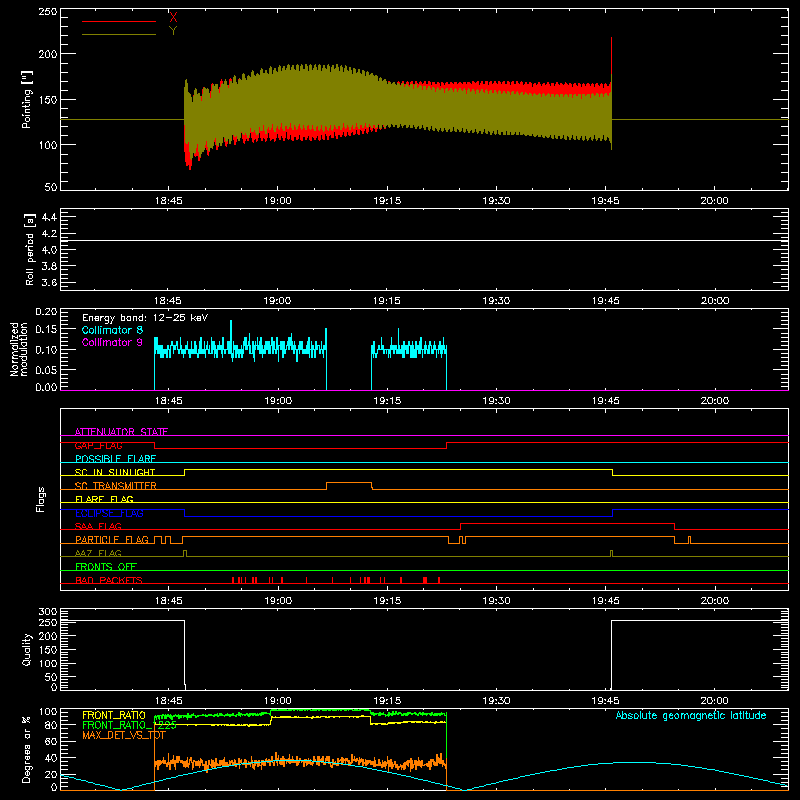Click the green FRONT_RATIO_1225 legend label
This screenshot has height=800, width=800.
click(129, 725)
